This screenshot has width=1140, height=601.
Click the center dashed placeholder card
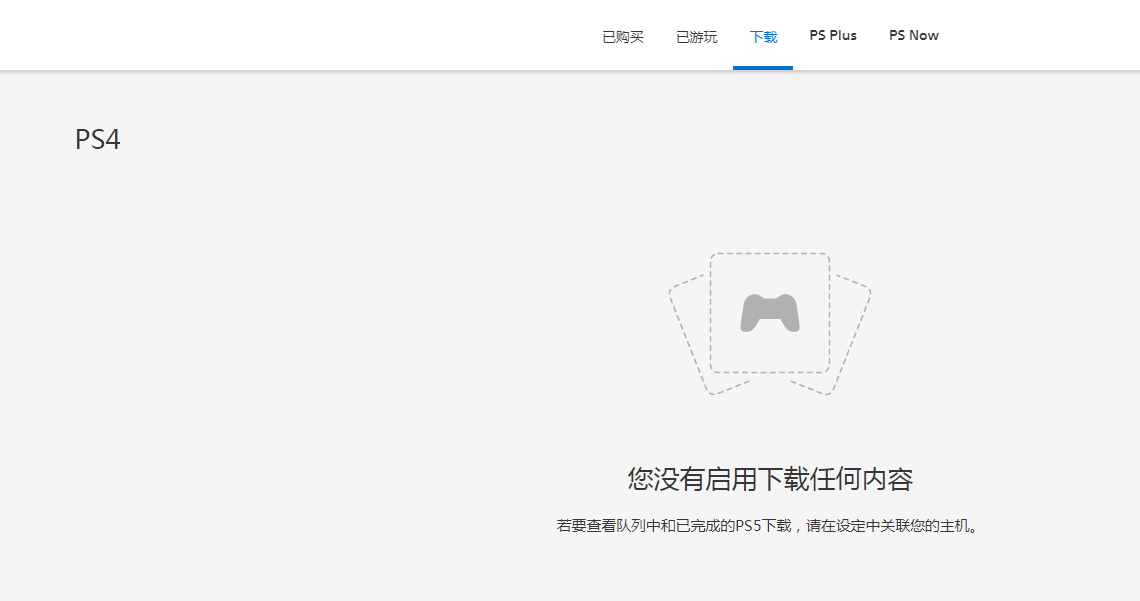[x=770, y=270]
